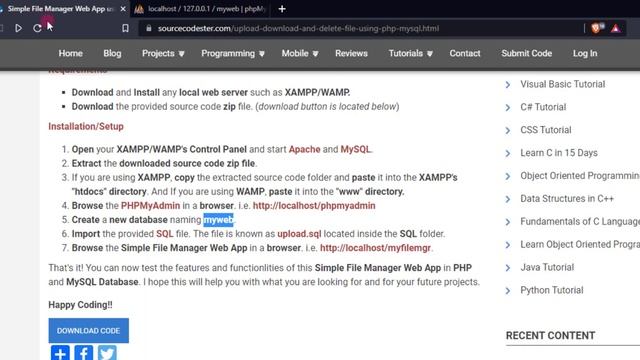Close the Simple File Manager tab
The width and height of the screenshot is (640, 360).
coord(123,9)
